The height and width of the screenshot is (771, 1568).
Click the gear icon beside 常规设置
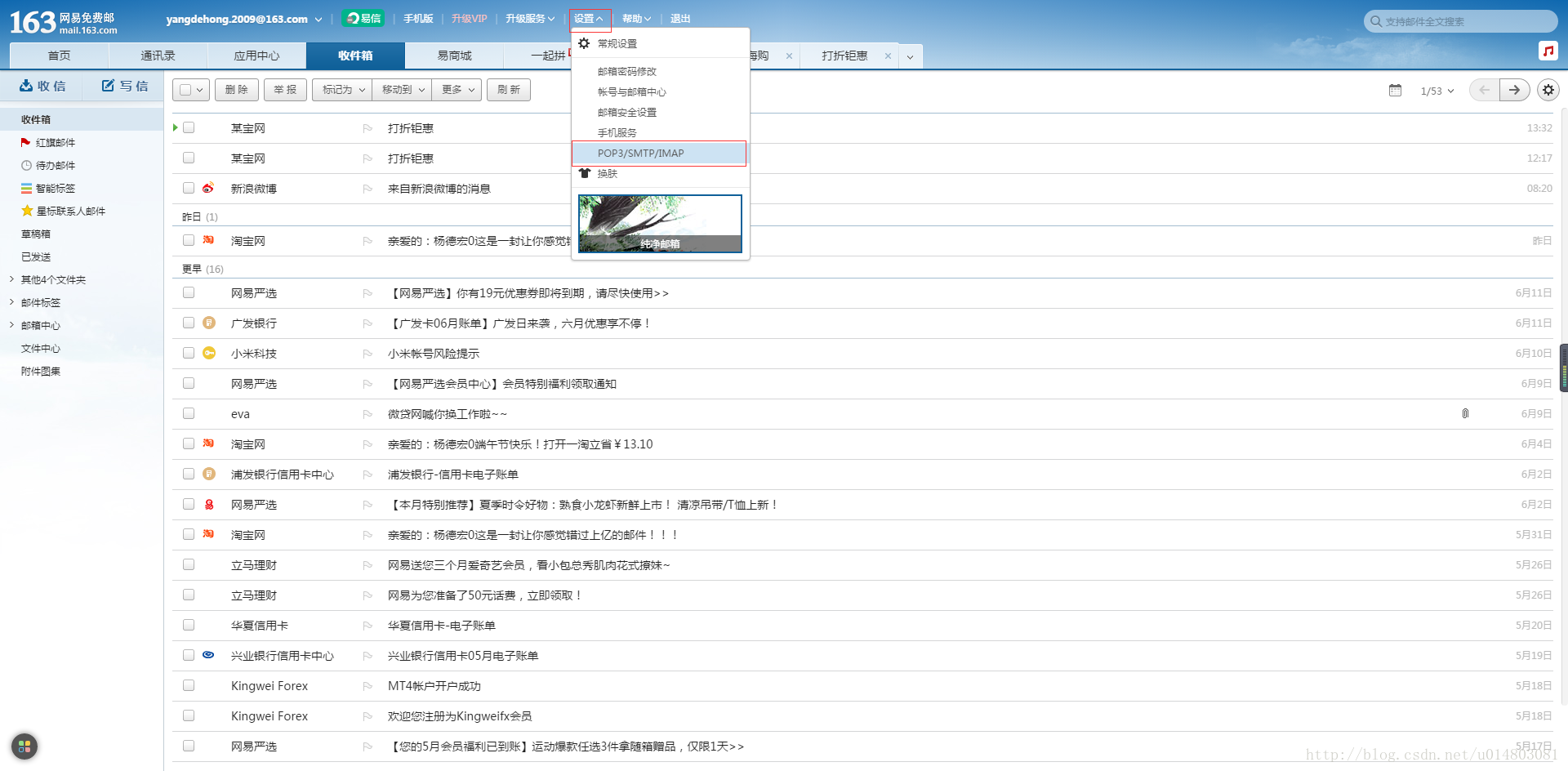584,43
